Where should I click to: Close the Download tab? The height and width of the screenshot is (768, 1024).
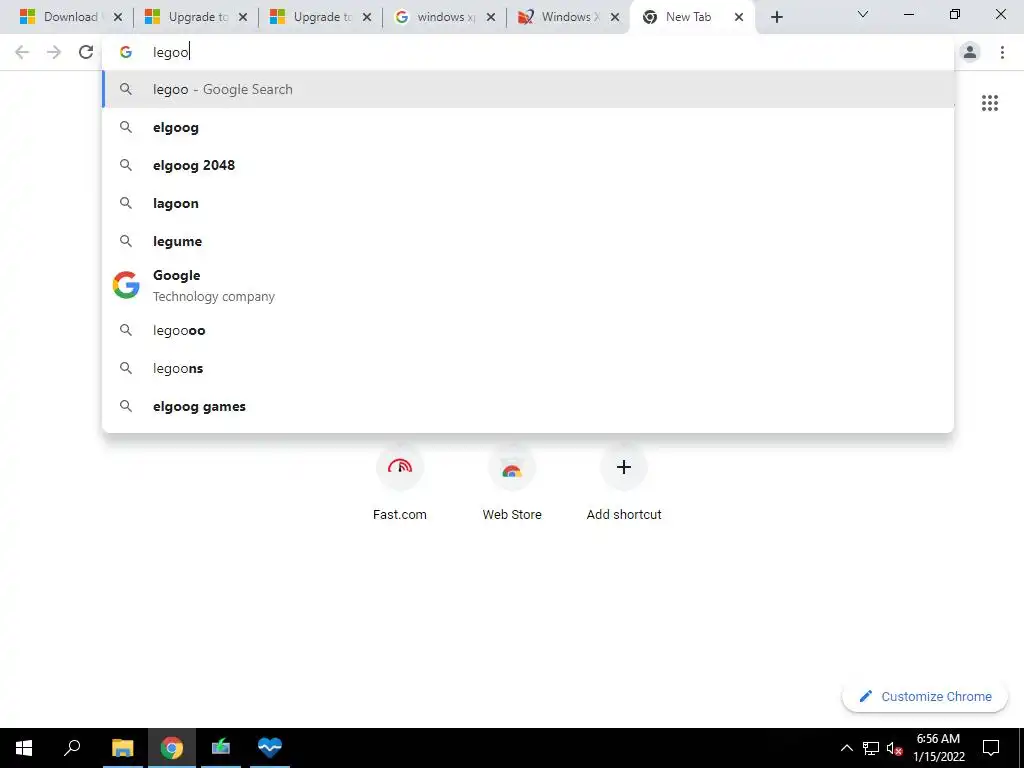point(118,17)
